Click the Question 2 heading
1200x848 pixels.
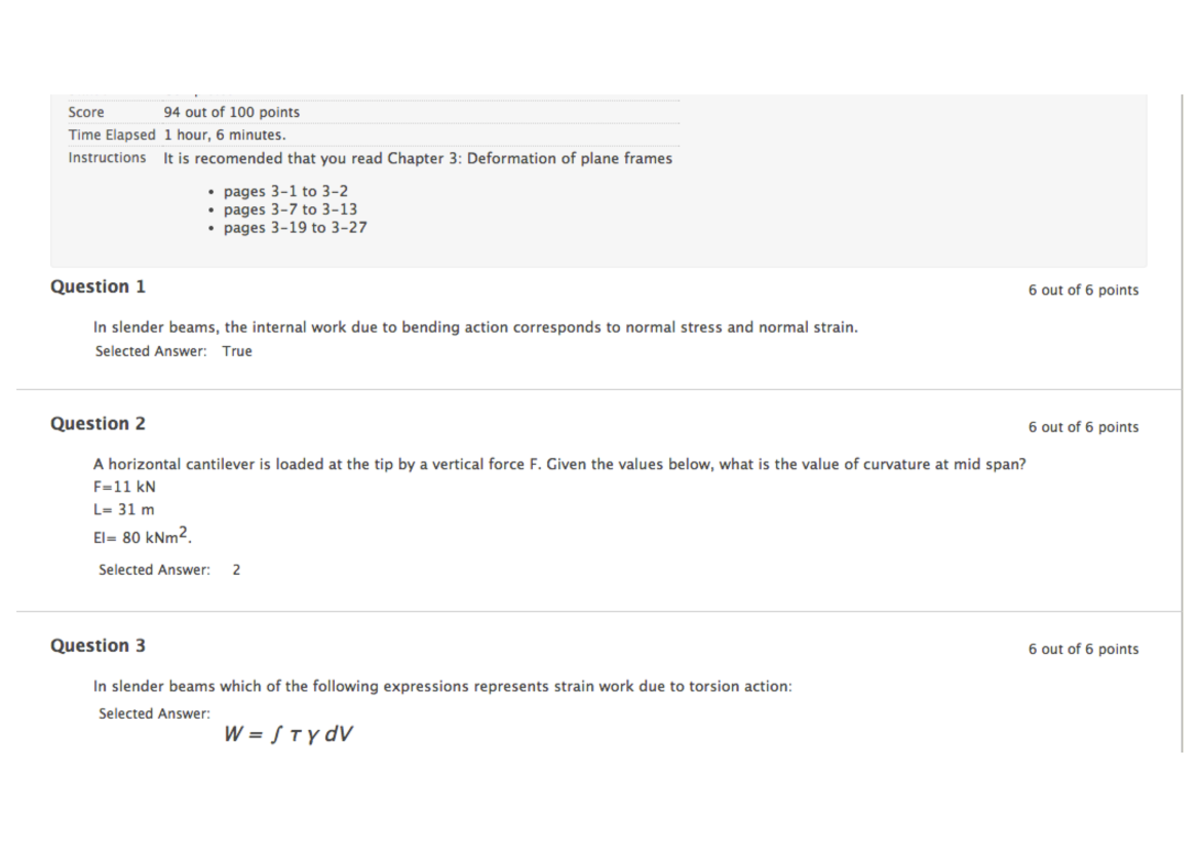pos(98,424)
